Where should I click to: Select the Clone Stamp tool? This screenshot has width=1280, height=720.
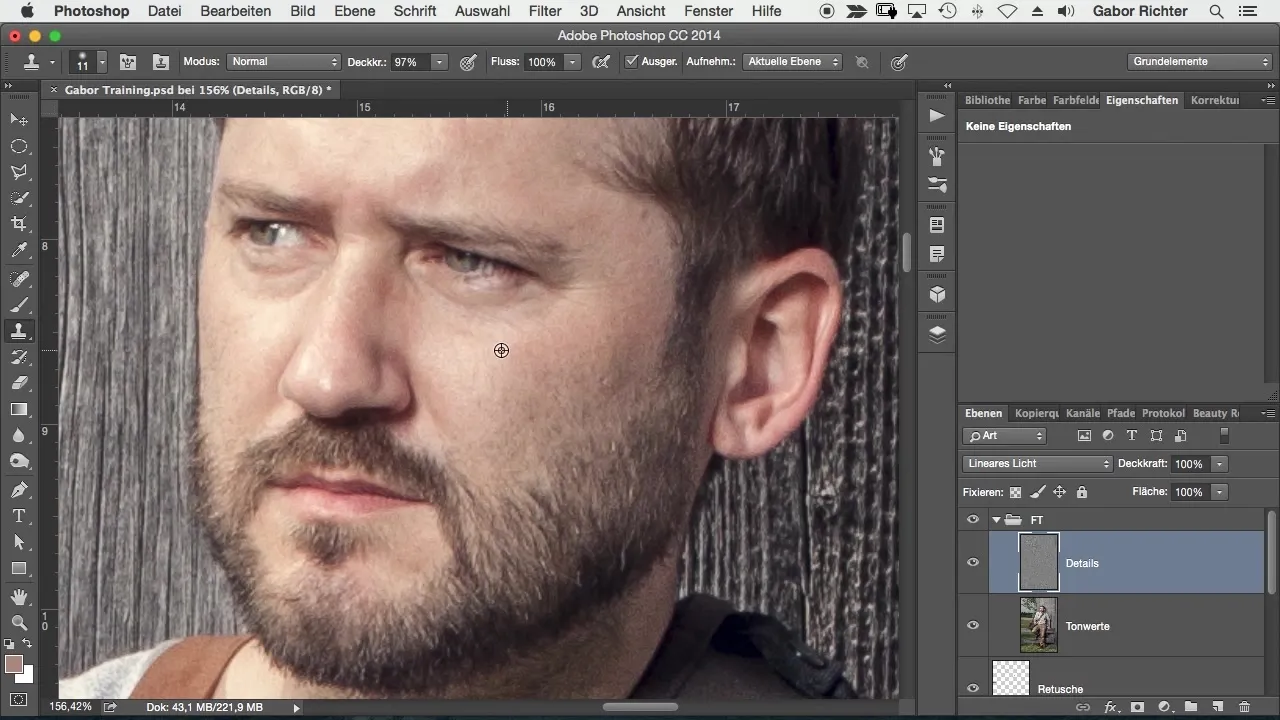tap(19, 331)
